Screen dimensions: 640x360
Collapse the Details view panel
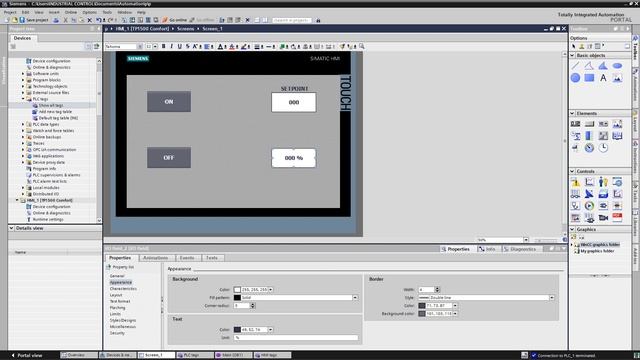[x=11, y=228]
